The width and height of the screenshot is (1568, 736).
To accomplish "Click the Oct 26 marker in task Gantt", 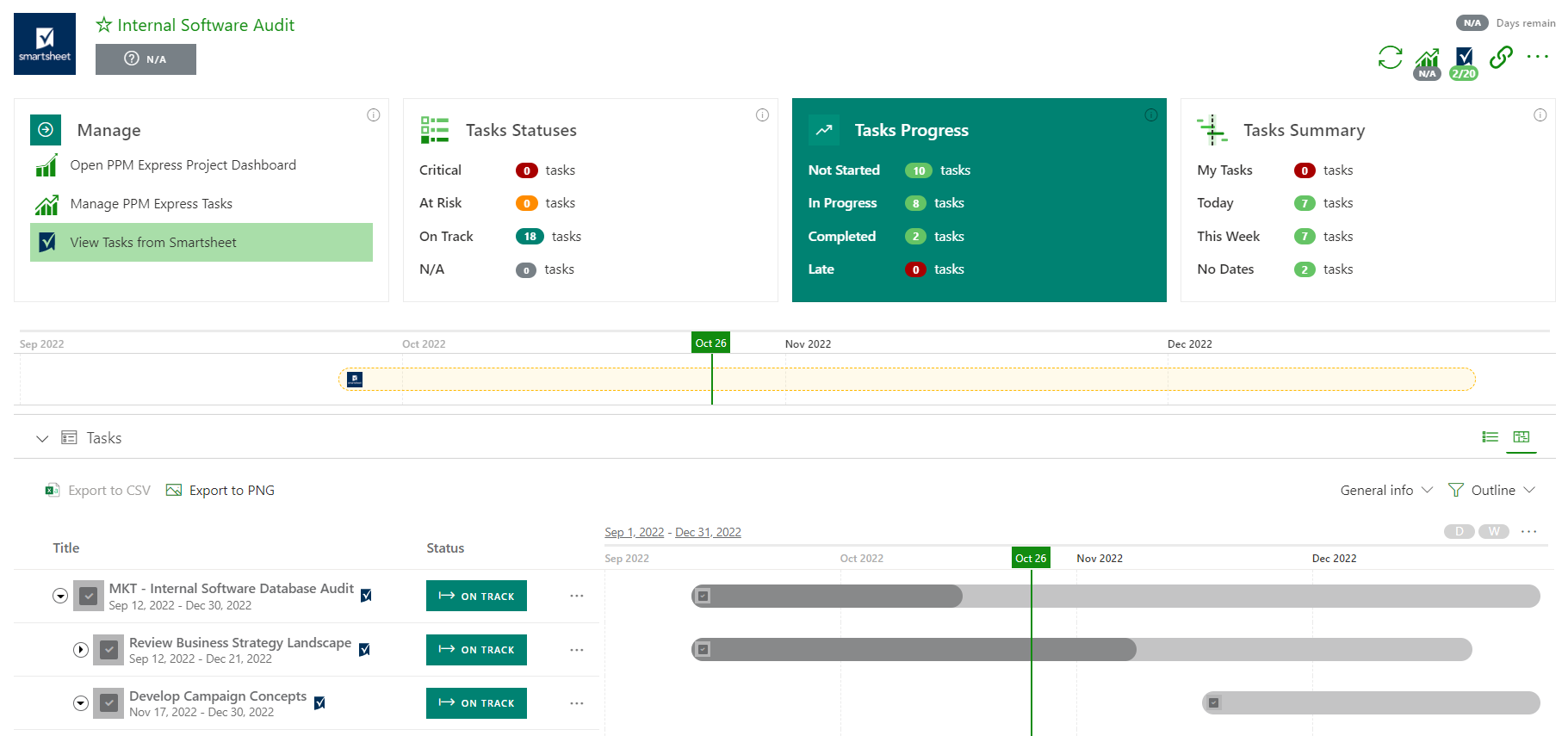I will pos(1030,558).
